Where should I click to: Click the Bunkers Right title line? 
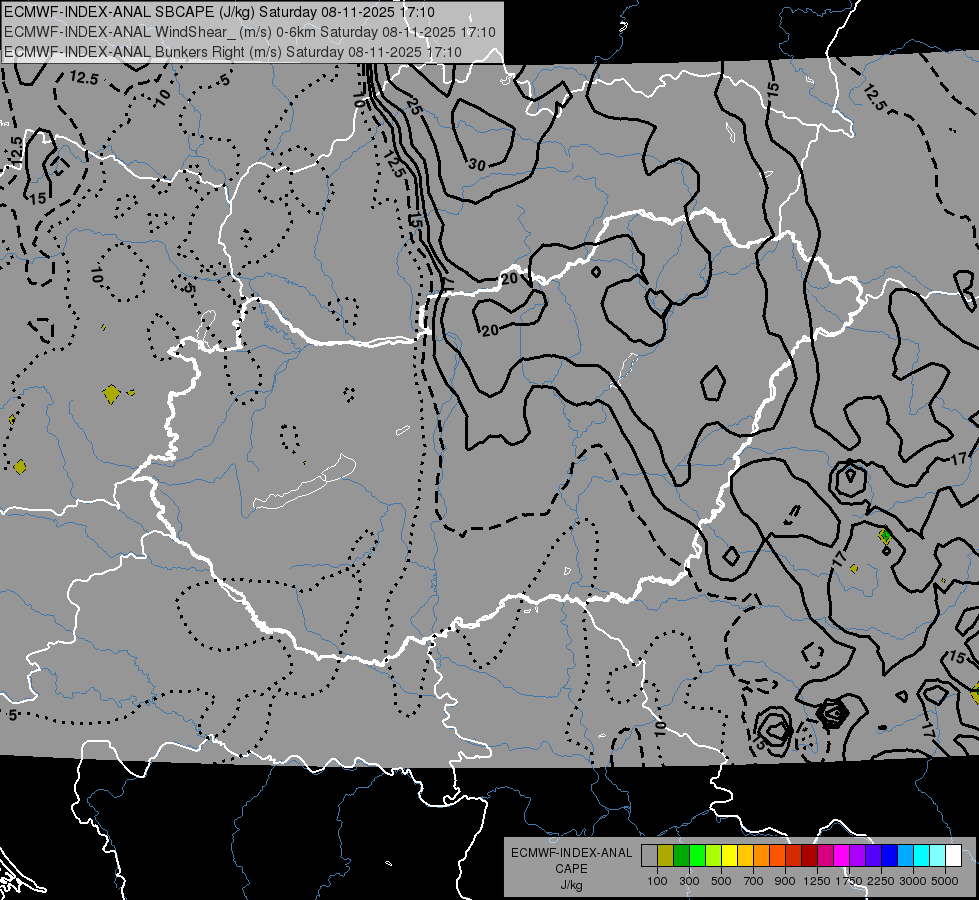pyautogui.click(x=233, y=52)
